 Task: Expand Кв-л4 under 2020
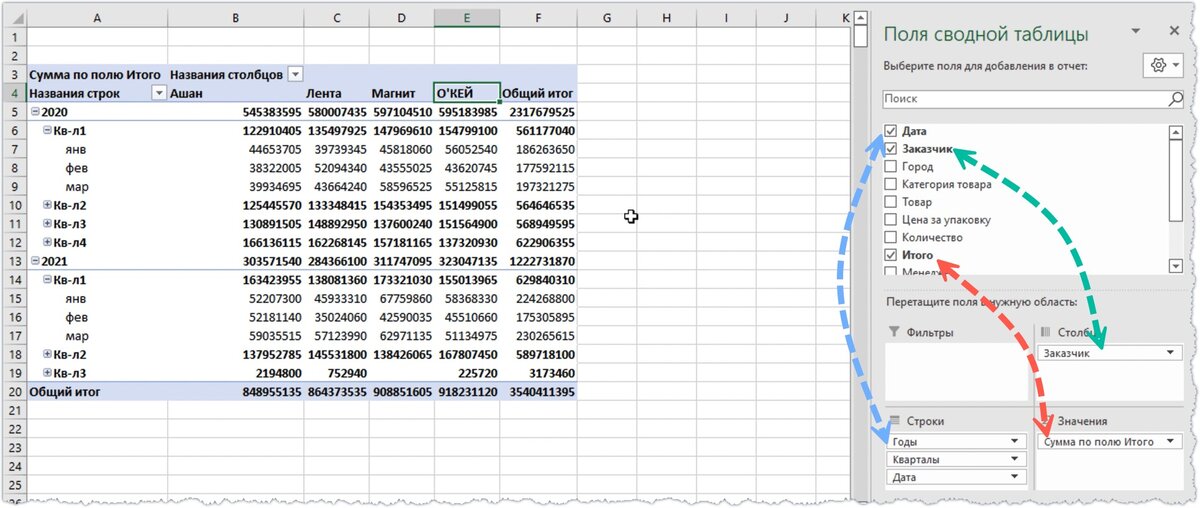point(47,241)
